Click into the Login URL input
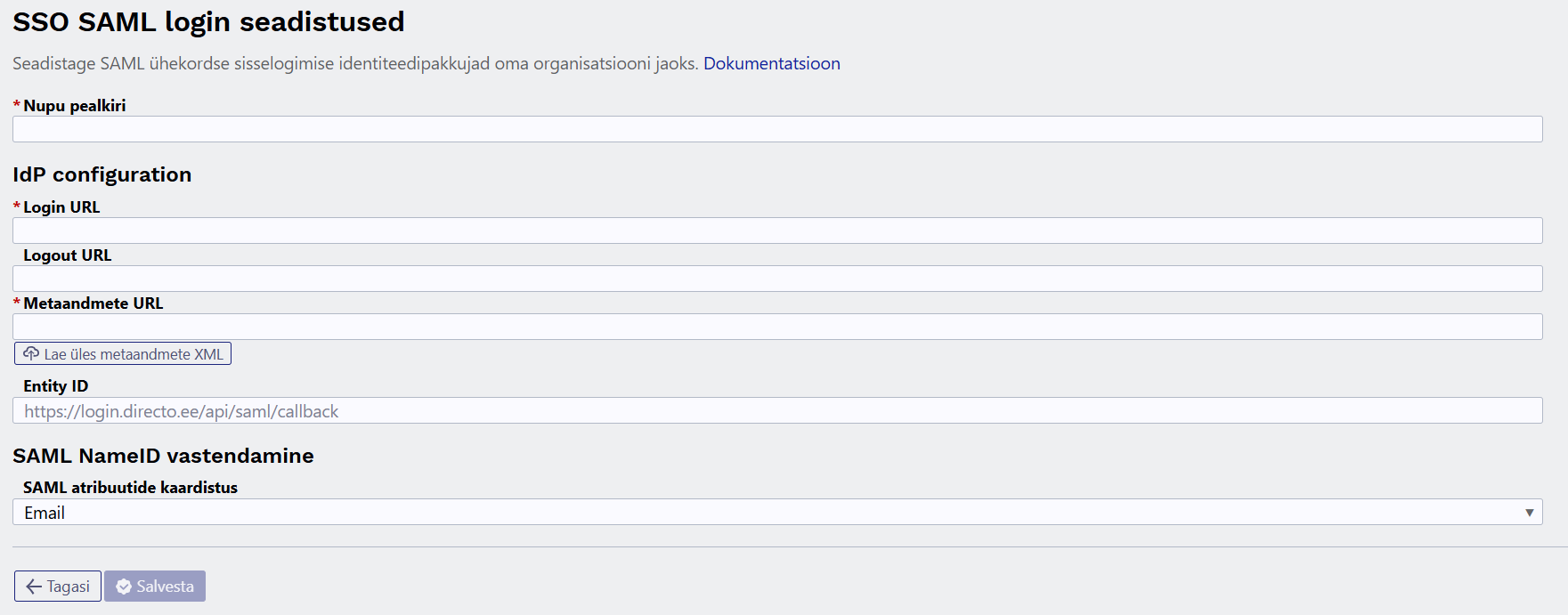1568x615 pixels. click(777, 231)
